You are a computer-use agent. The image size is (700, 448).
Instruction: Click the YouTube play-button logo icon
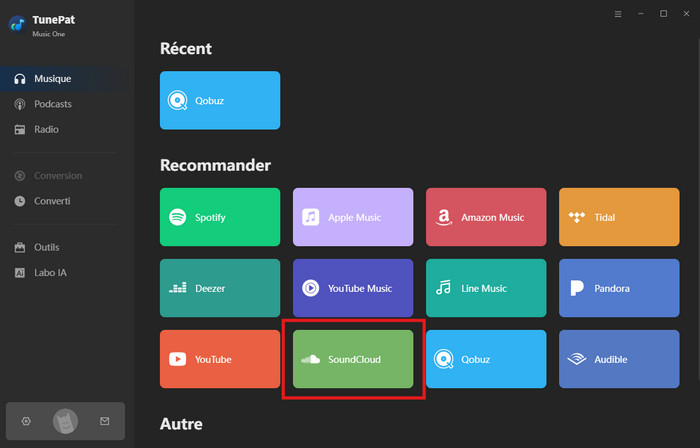click(178, 359)
